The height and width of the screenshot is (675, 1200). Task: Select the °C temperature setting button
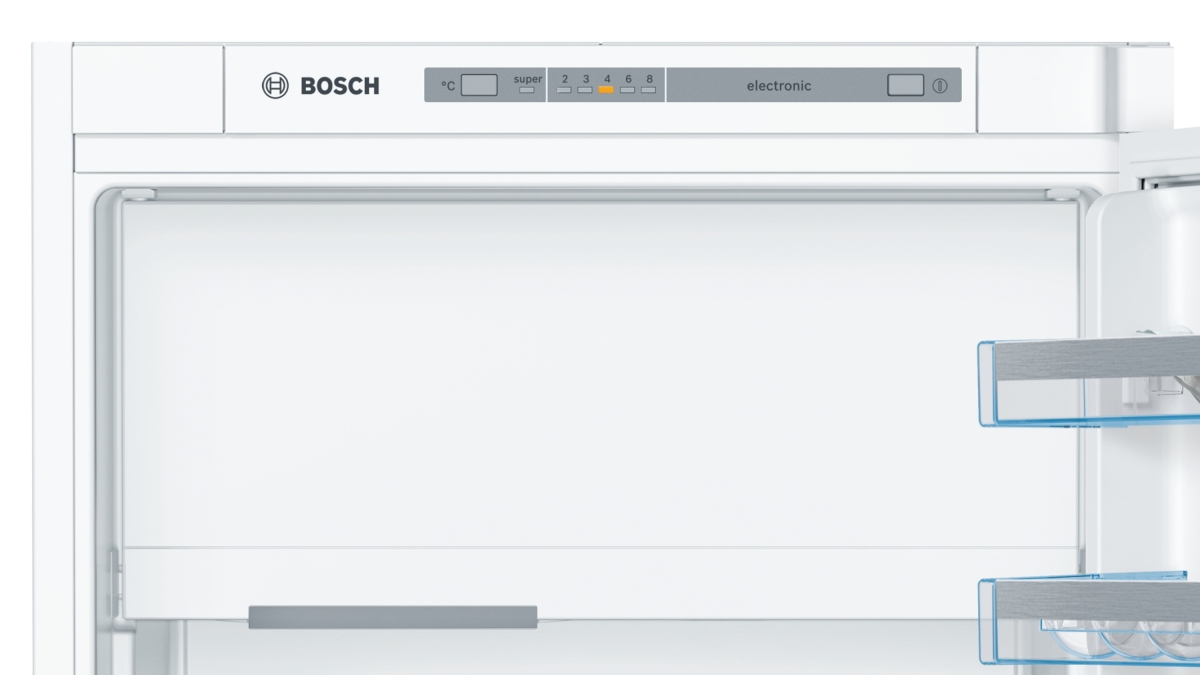(479, 85)
